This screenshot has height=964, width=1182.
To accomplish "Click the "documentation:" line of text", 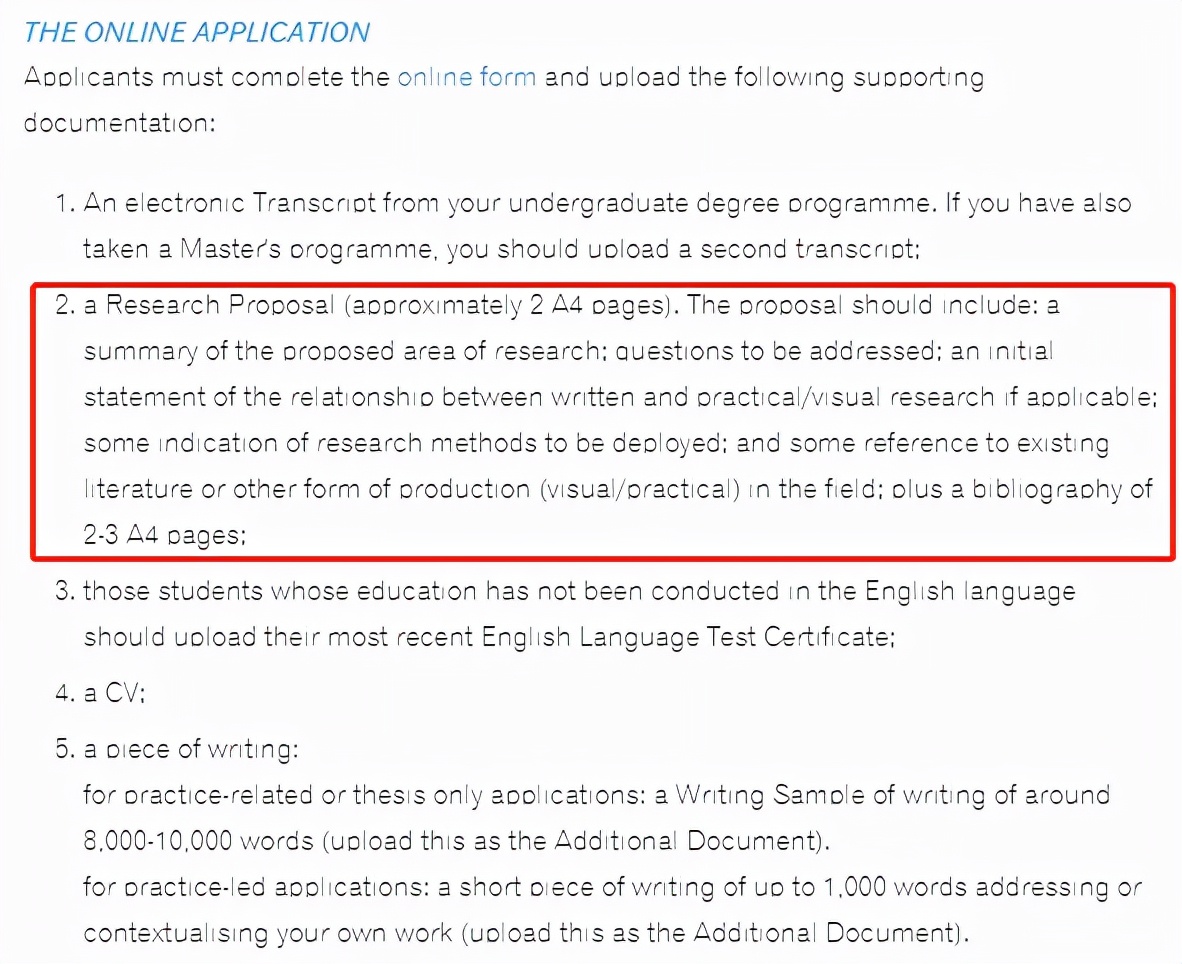I will coord(119,123).
